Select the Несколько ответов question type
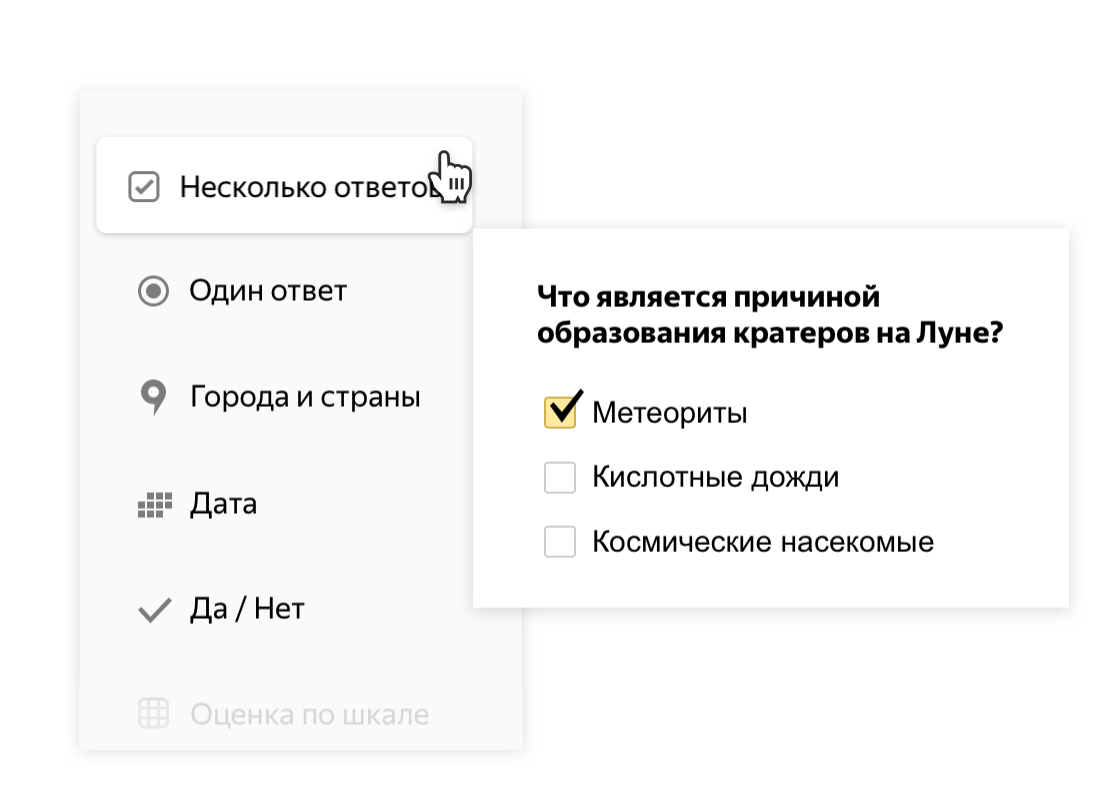This screenshot has height=800, width=1100. pos(284,186)
